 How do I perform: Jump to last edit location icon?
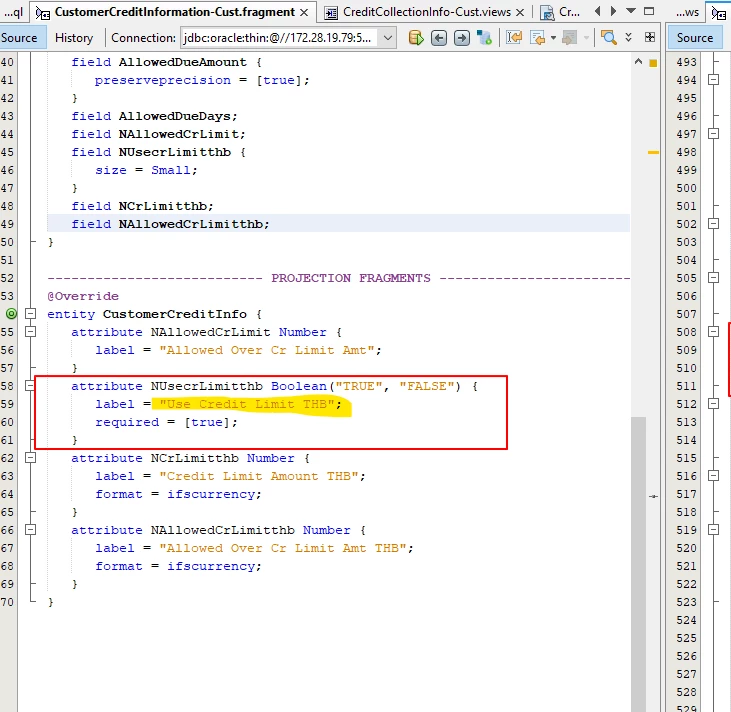click(514, 38)
